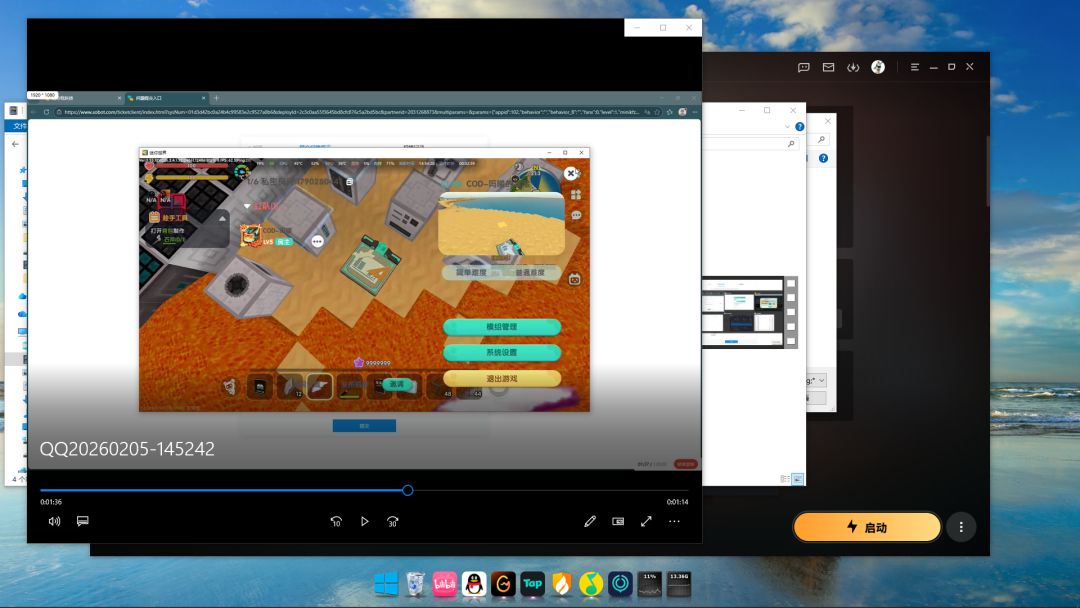The image size is (1080, 608).
Task: Switch to mini view mode
Action: pyautogui.click(x=618, y=521)
